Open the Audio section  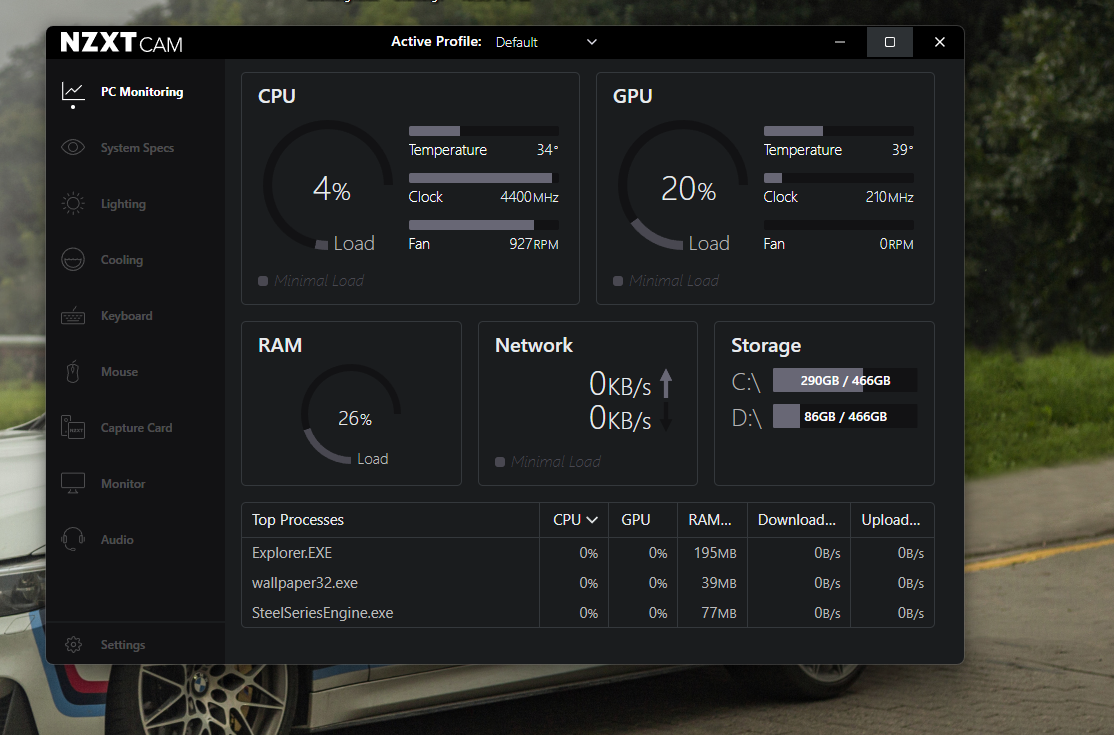(x=117, y=540)
